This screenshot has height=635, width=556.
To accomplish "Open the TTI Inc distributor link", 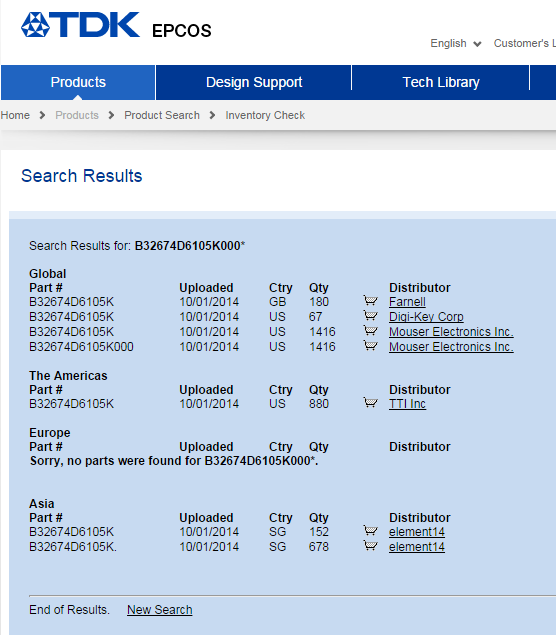I will [x=407, y=404].
